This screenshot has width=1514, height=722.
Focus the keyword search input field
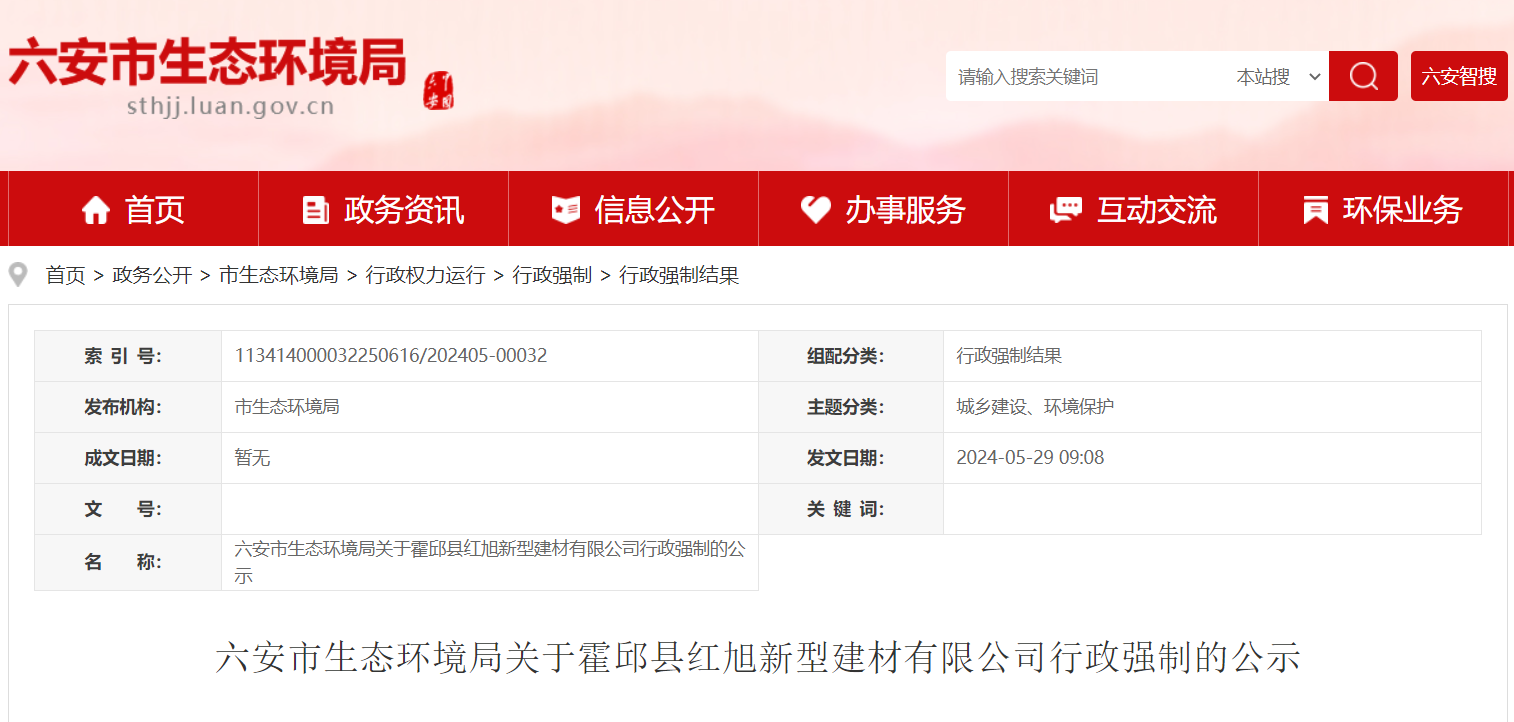(x=1088, y=76)
